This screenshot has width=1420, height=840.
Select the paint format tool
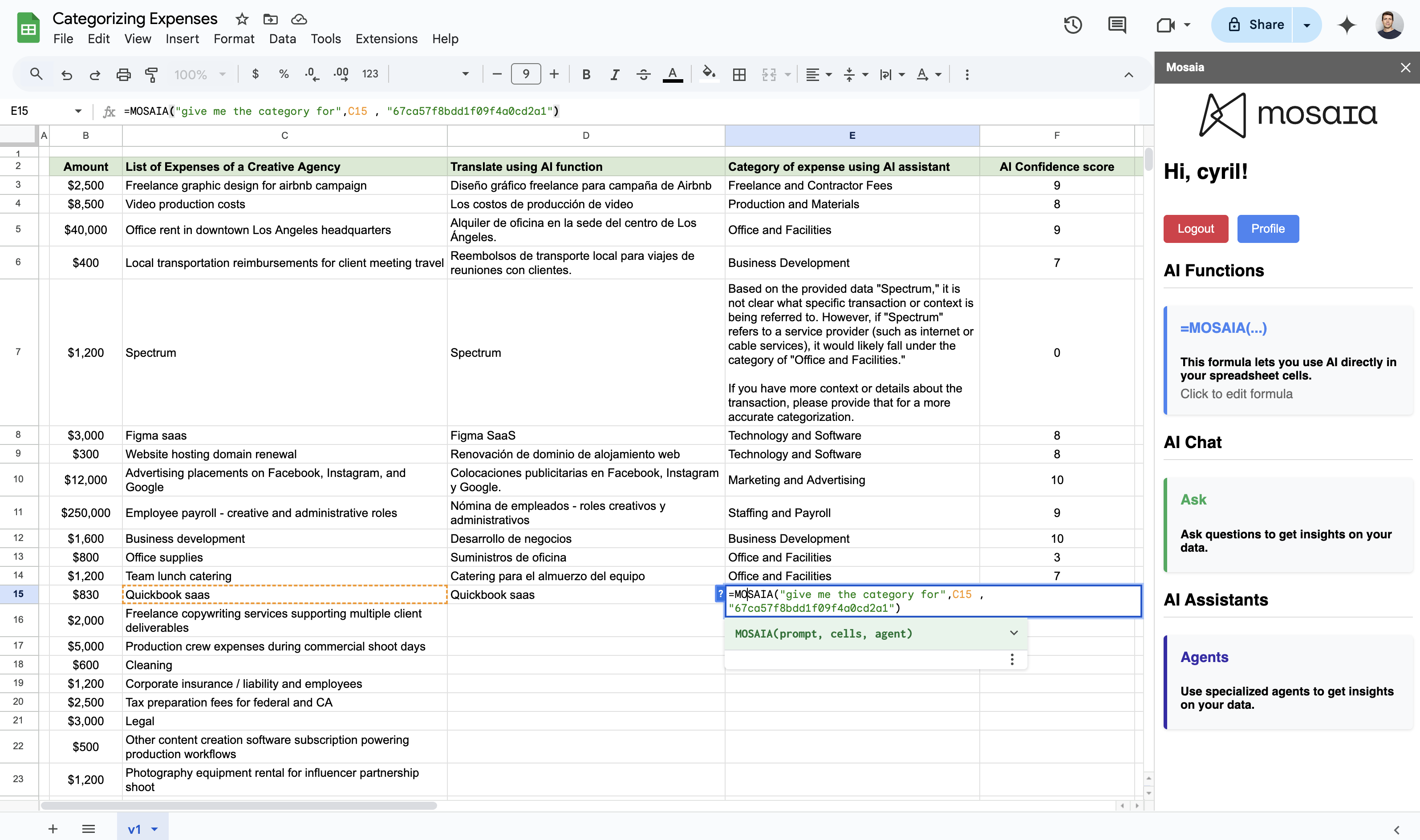151,74
